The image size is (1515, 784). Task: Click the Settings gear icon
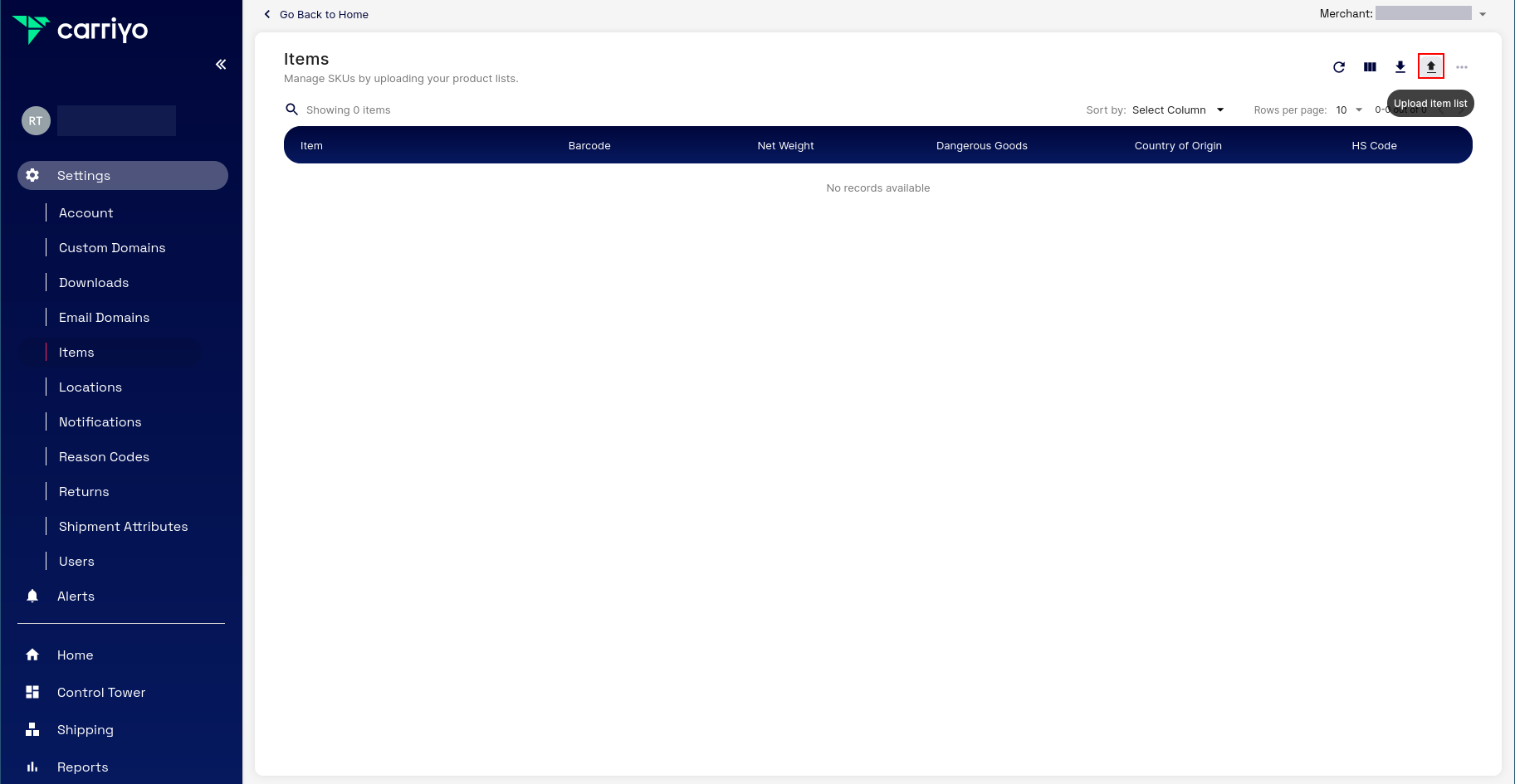coord(32,175)
